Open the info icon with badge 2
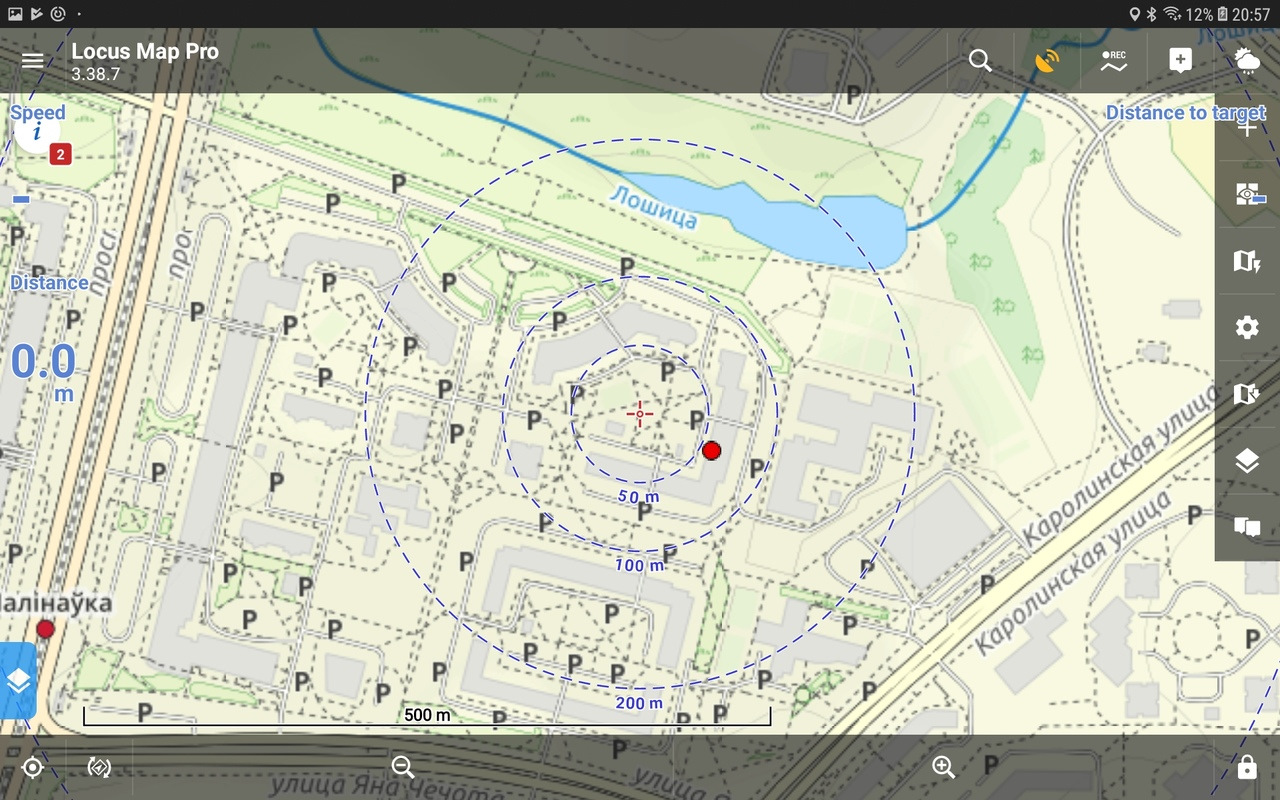This screenshot has height=800, width=1280. [38, 132]
